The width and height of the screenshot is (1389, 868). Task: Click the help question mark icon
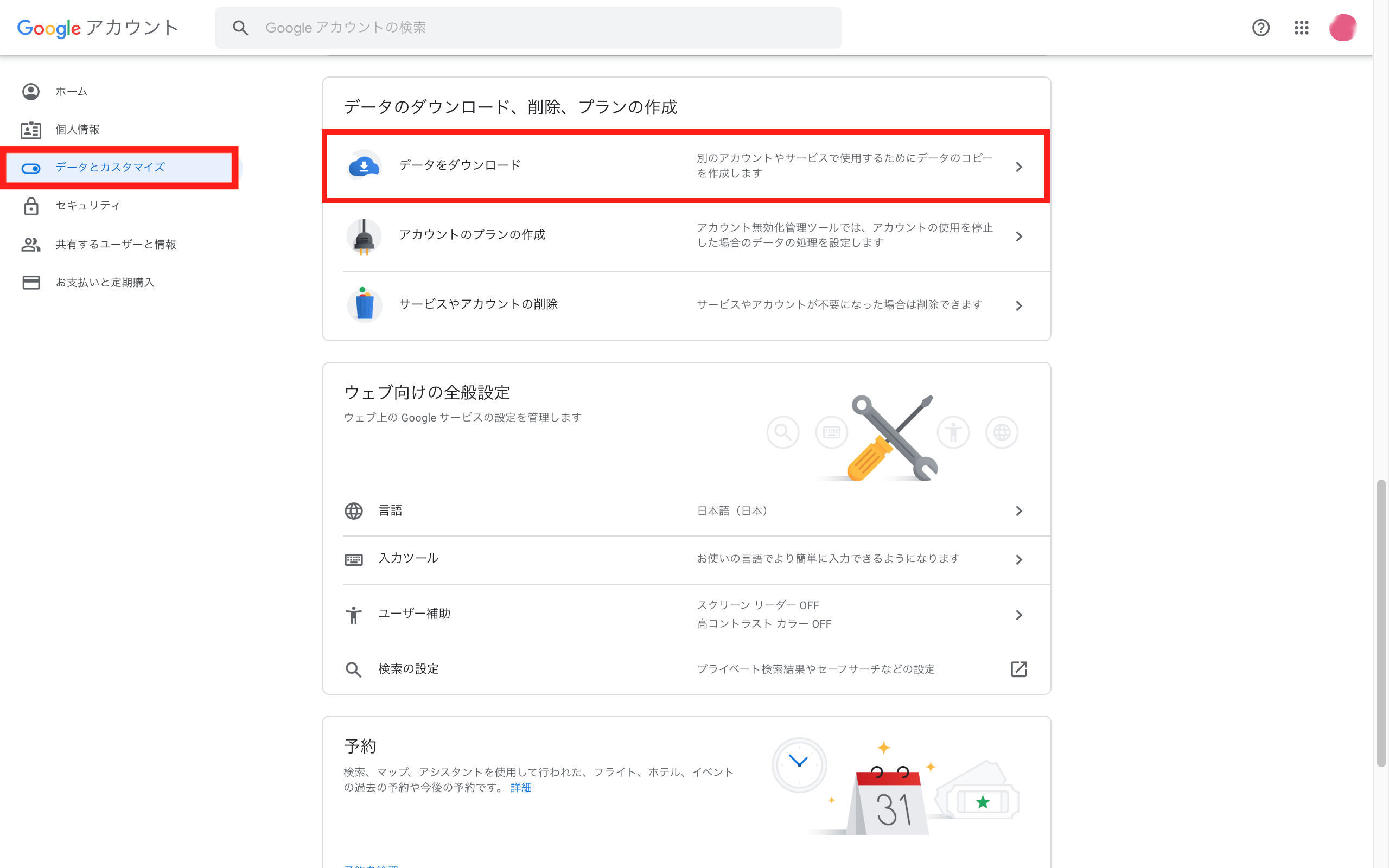[1260, 28]
